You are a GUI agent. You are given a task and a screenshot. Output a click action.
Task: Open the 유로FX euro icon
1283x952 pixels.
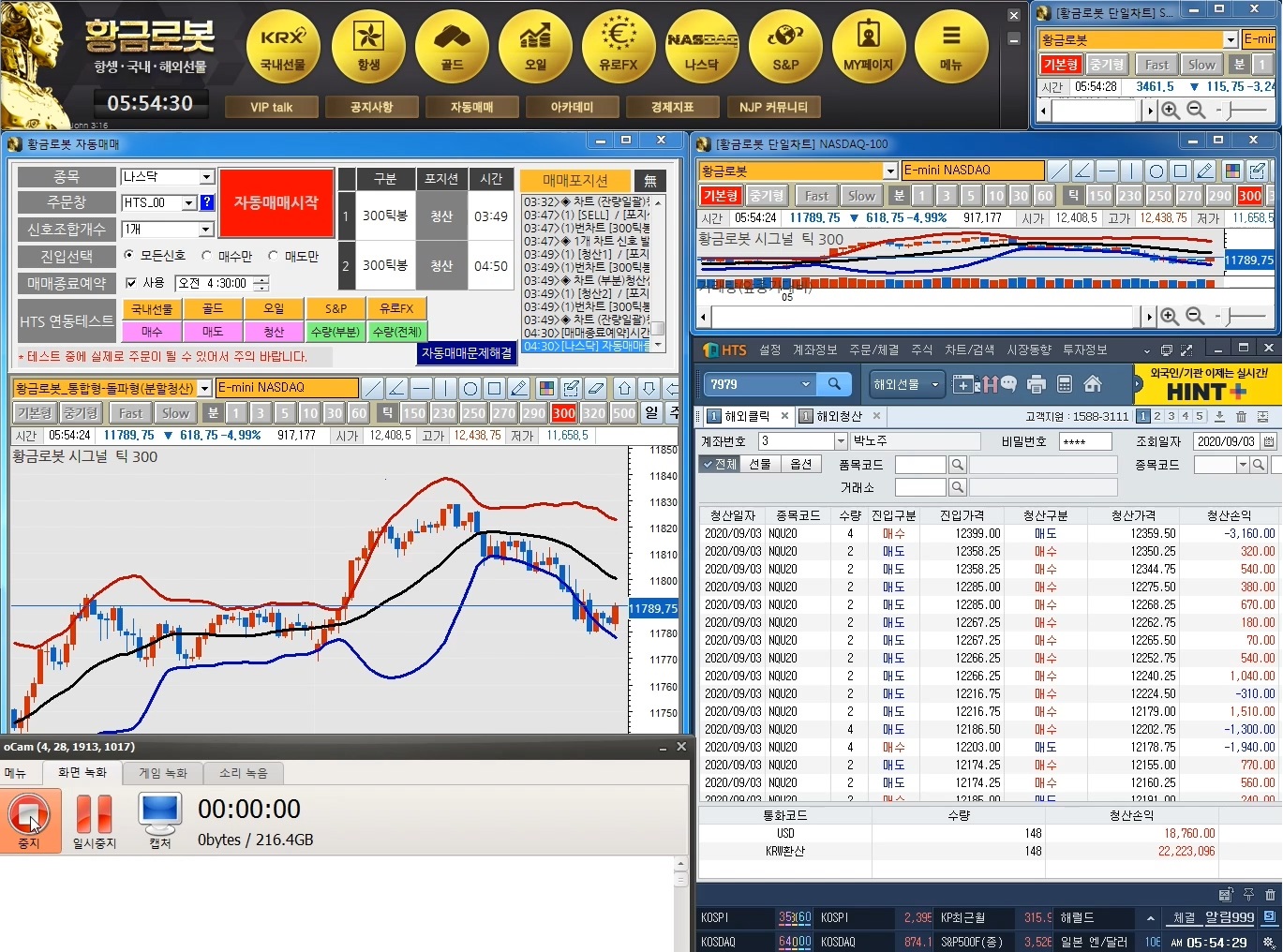coord(619,47)
